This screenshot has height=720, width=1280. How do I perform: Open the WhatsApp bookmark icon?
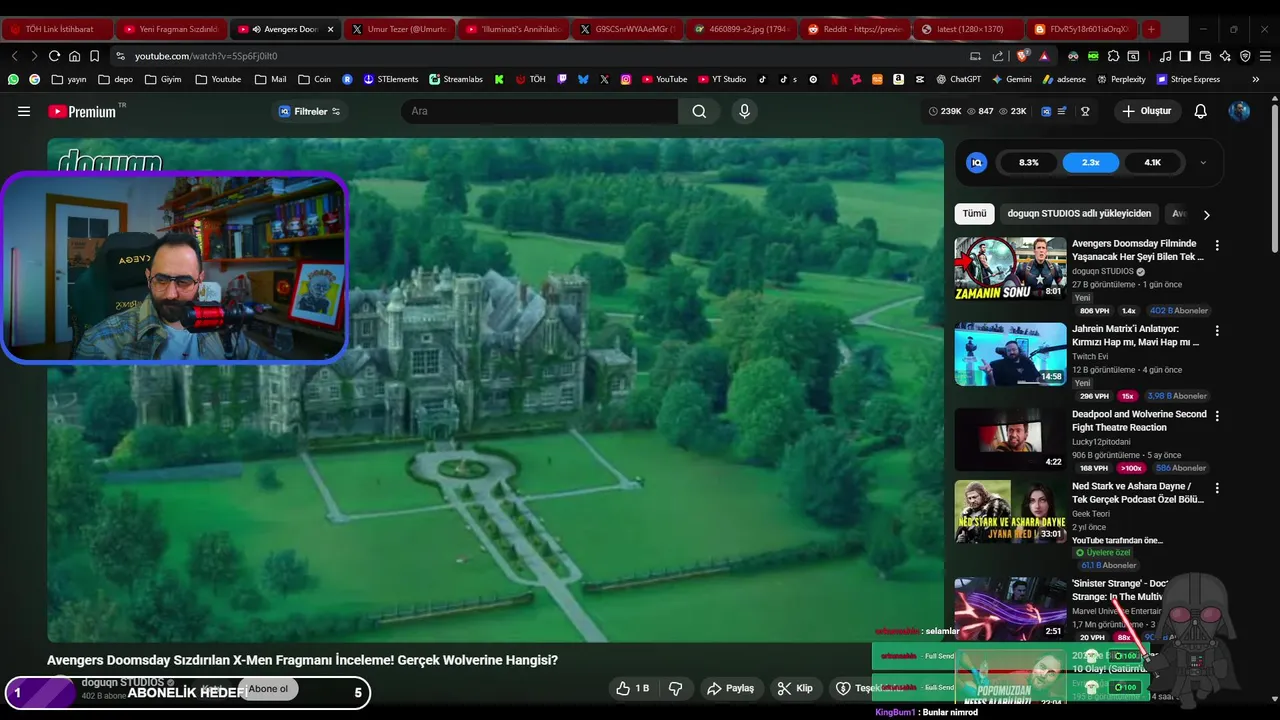pos(13,79)
